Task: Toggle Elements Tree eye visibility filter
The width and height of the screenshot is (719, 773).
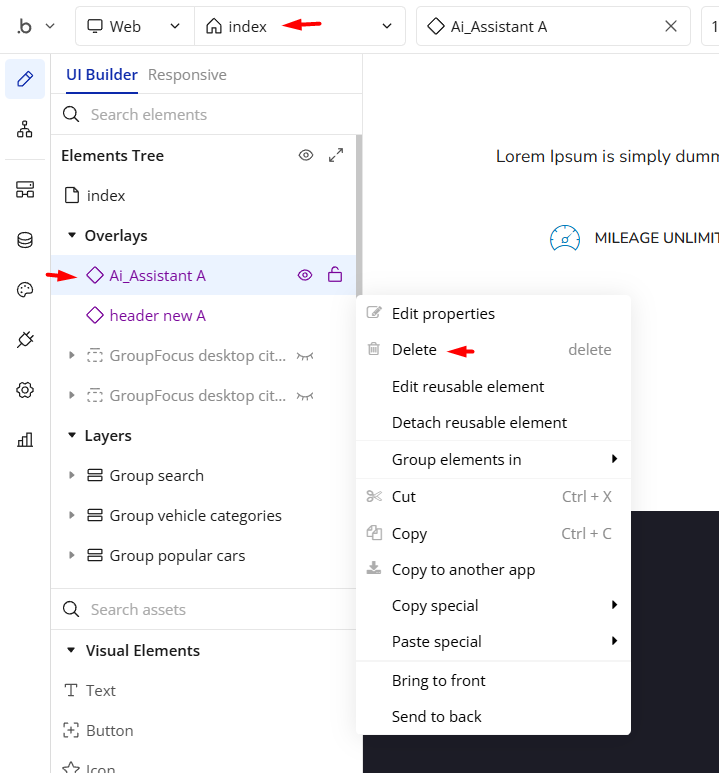Action: 306,155
